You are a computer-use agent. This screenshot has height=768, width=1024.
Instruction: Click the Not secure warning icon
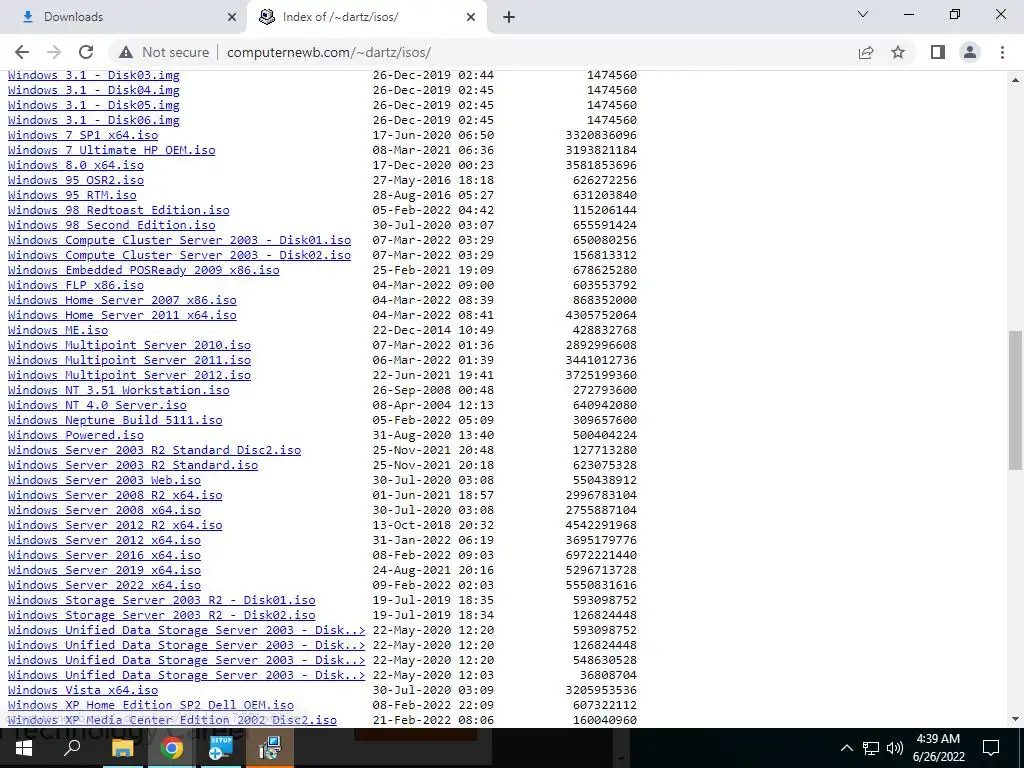point(126,52)
